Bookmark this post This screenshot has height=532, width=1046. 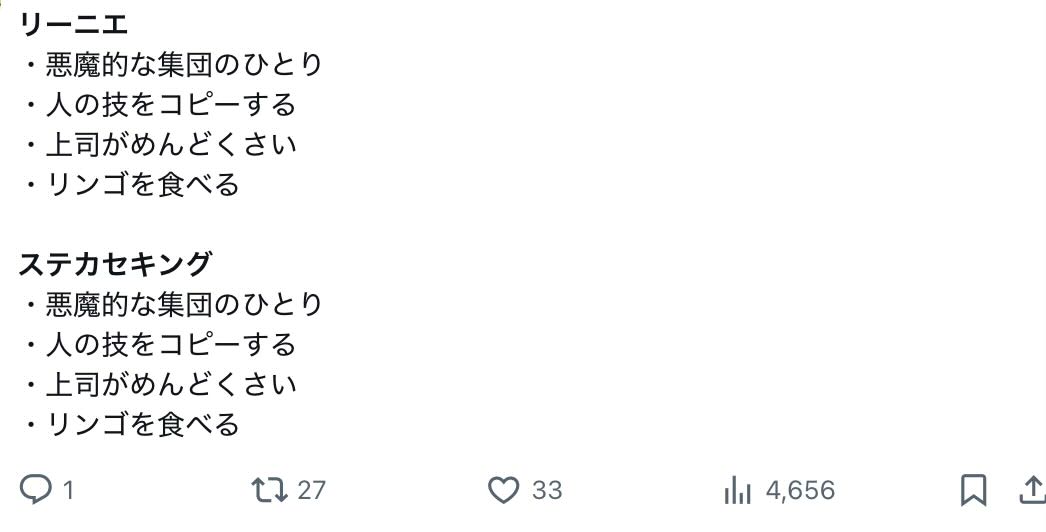(x=973, y=490)
